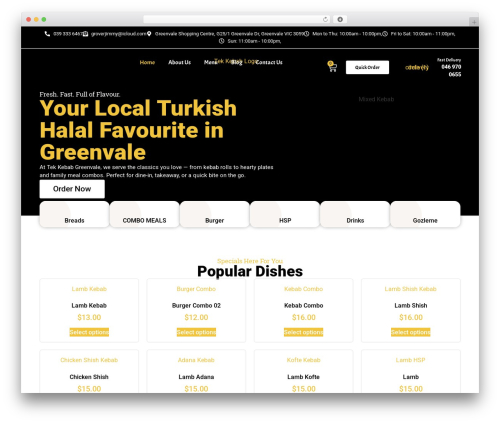Click the Your Local Turkish Halal Favourite headline
Screen dimensions: 500x423
click(x=138, y=130)
